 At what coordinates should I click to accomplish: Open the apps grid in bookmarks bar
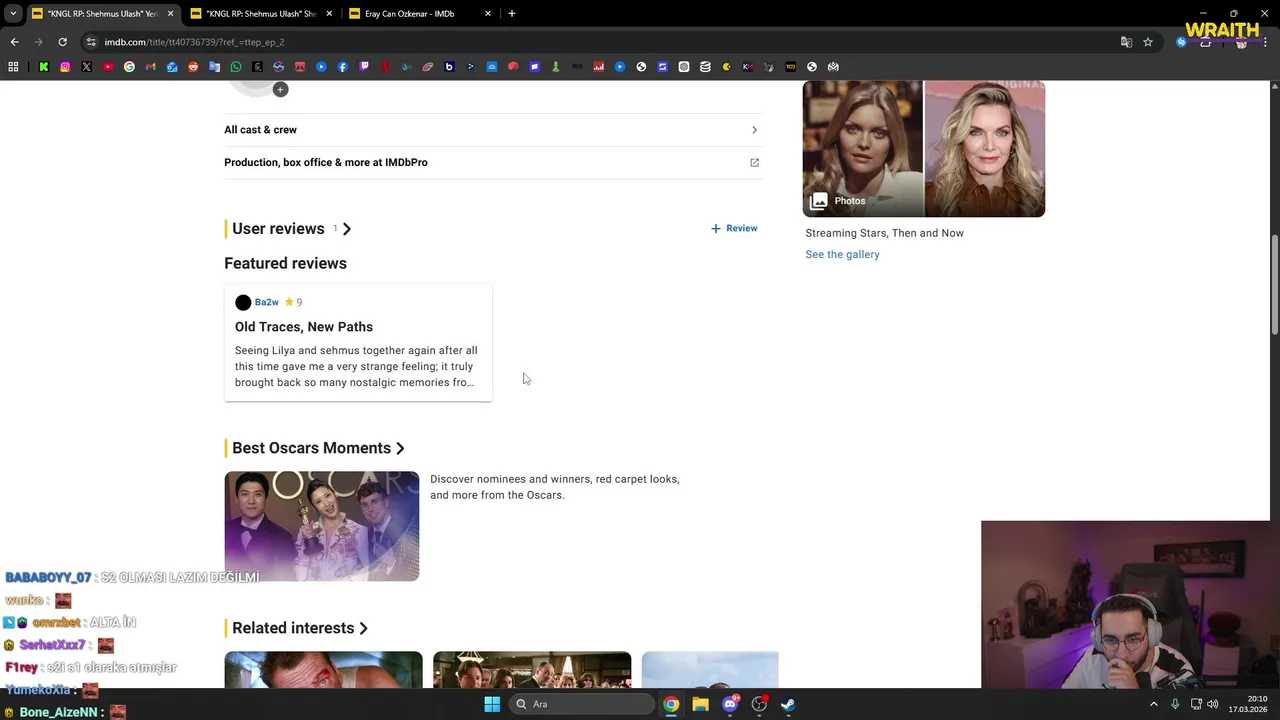point(13,67)
